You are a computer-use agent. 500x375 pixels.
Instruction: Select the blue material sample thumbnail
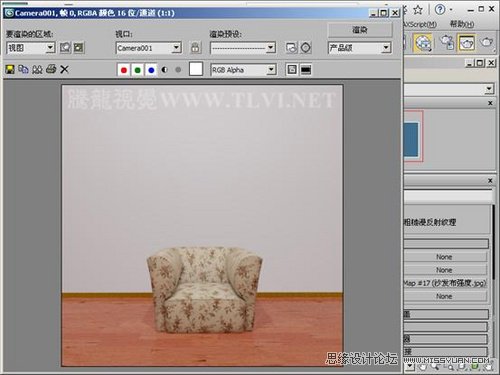[411, 139]
